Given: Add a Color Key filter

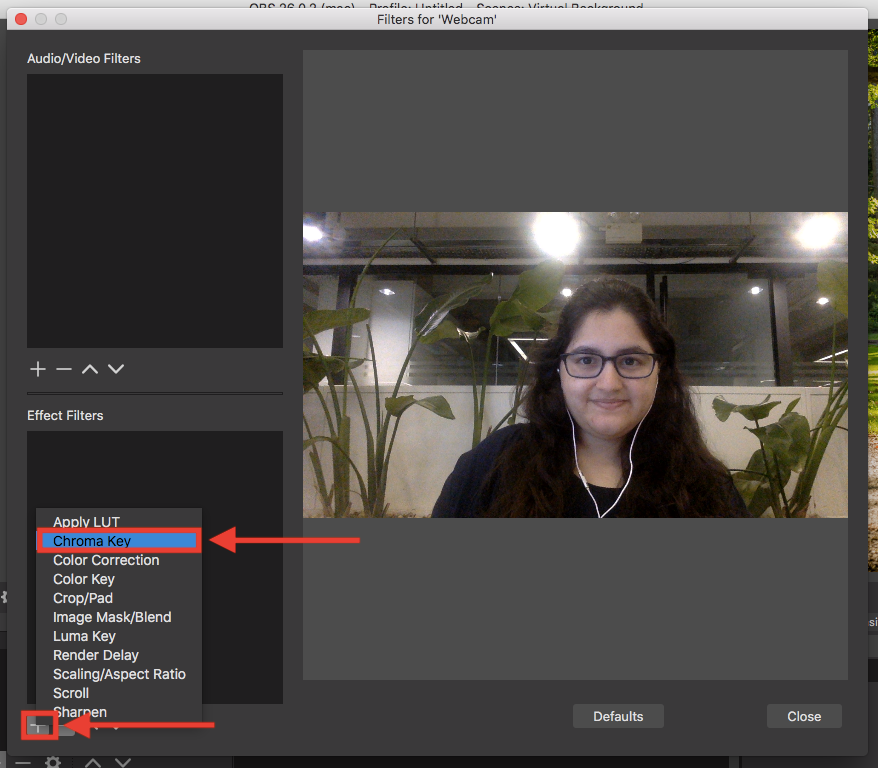Looking at the screenshot, I should pyautogui.click(x=84, y=579).
